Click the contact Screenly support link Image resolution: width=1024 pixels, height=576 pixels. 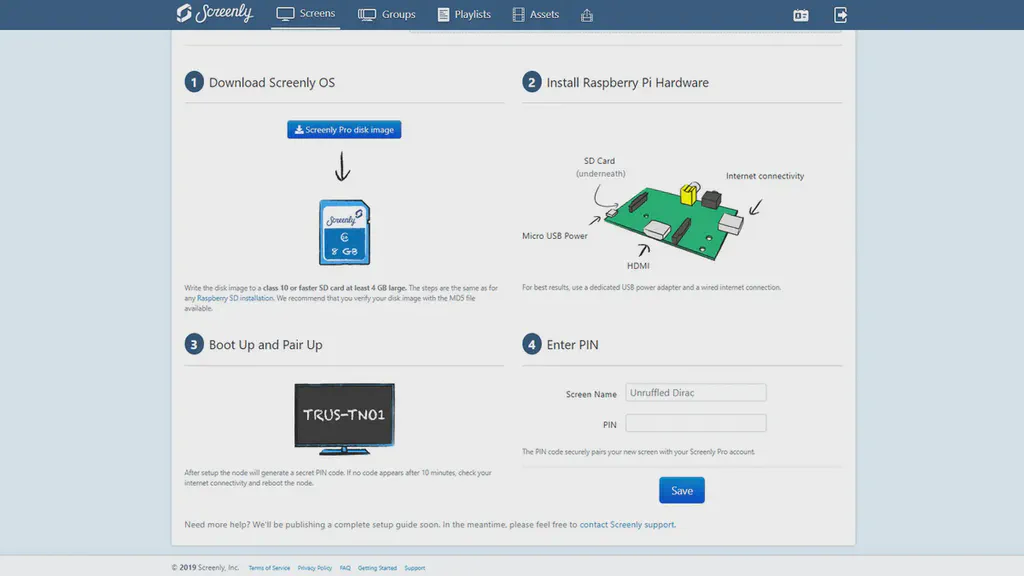point(627,523)
